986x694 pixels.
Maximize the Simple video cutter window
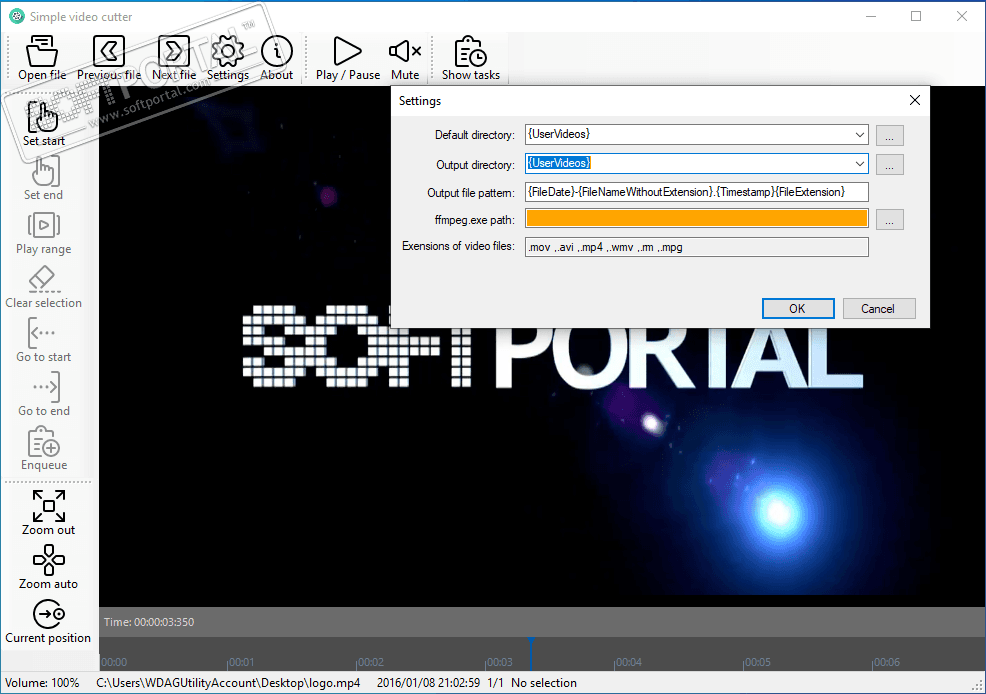[916, 16]
